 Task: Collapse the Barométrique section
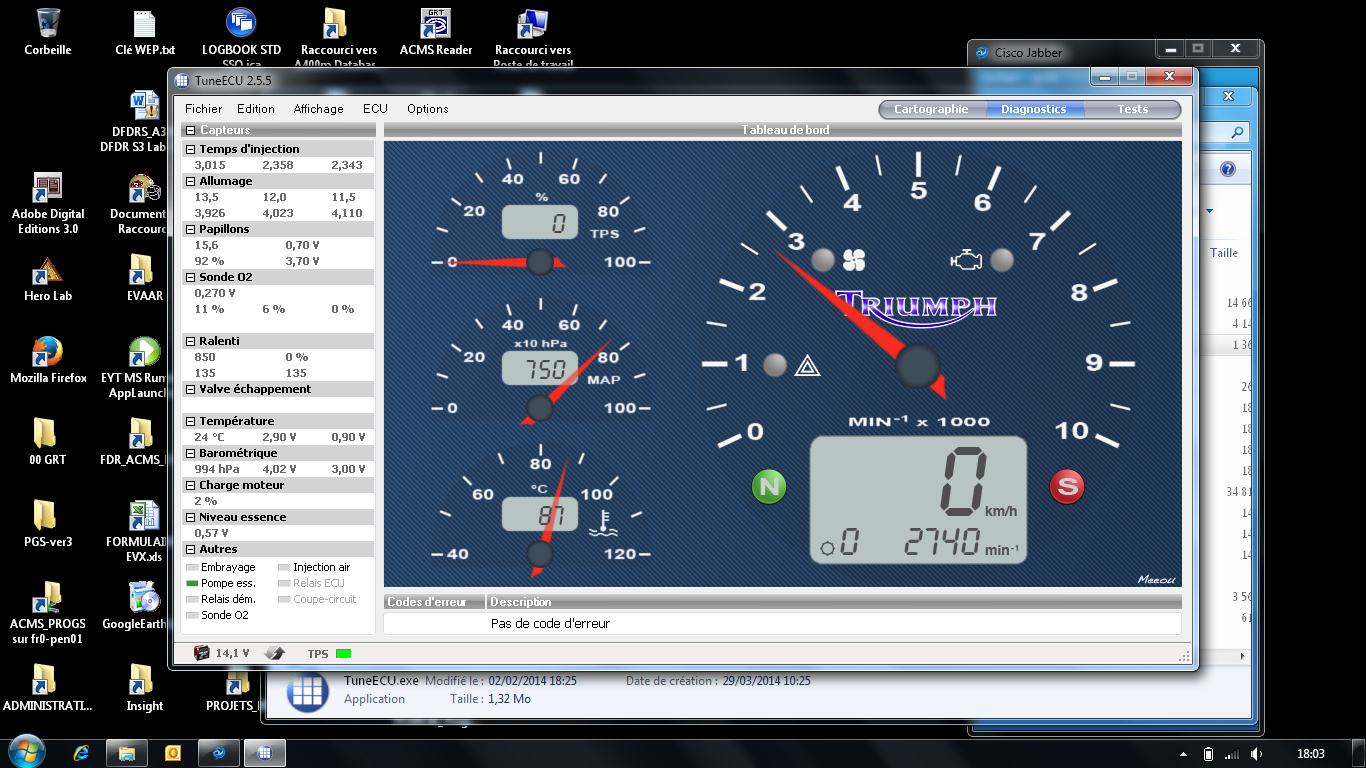(x=190, y=453)
